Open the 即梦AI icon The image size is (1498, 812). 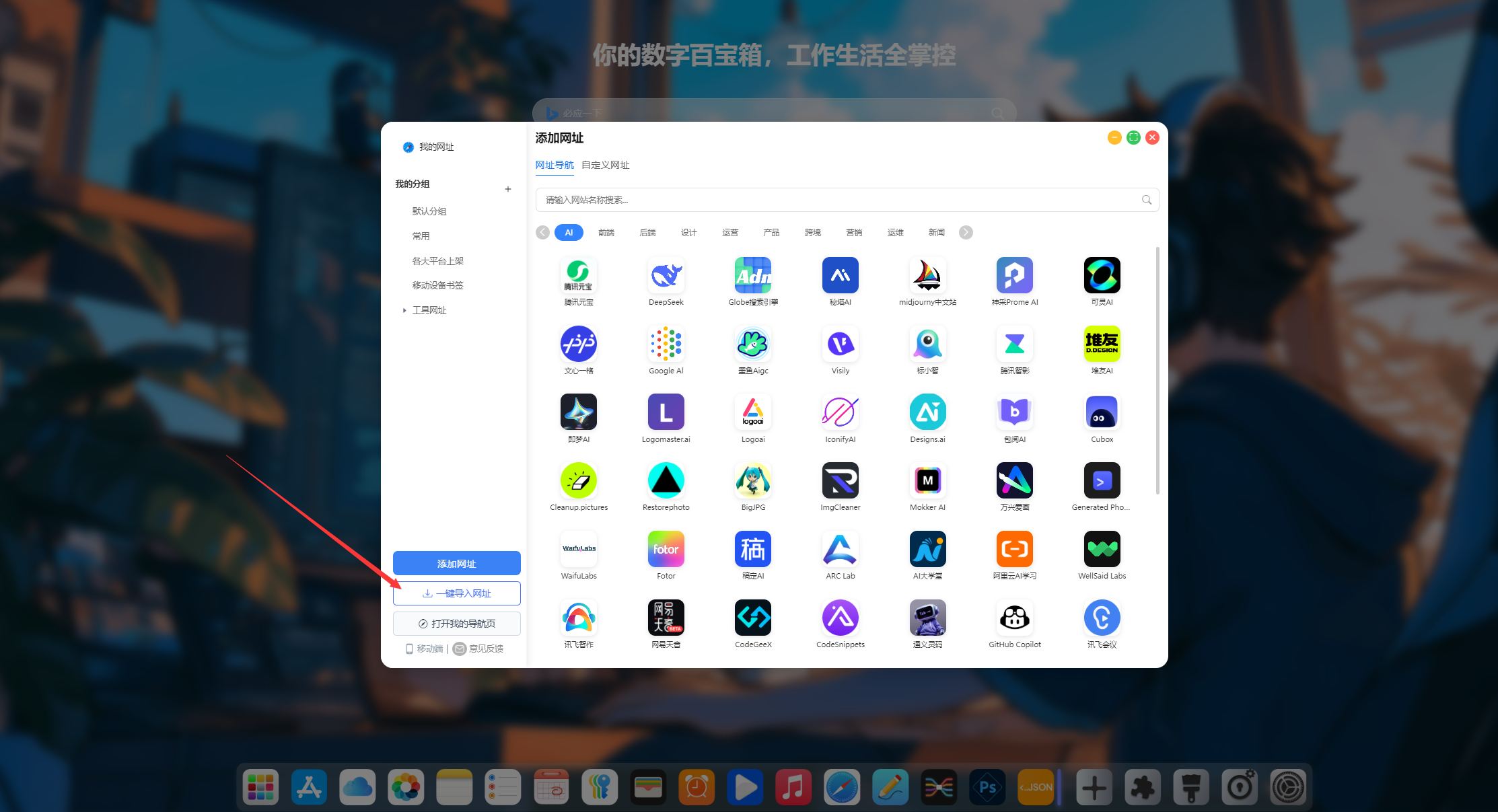pos(578,412)
